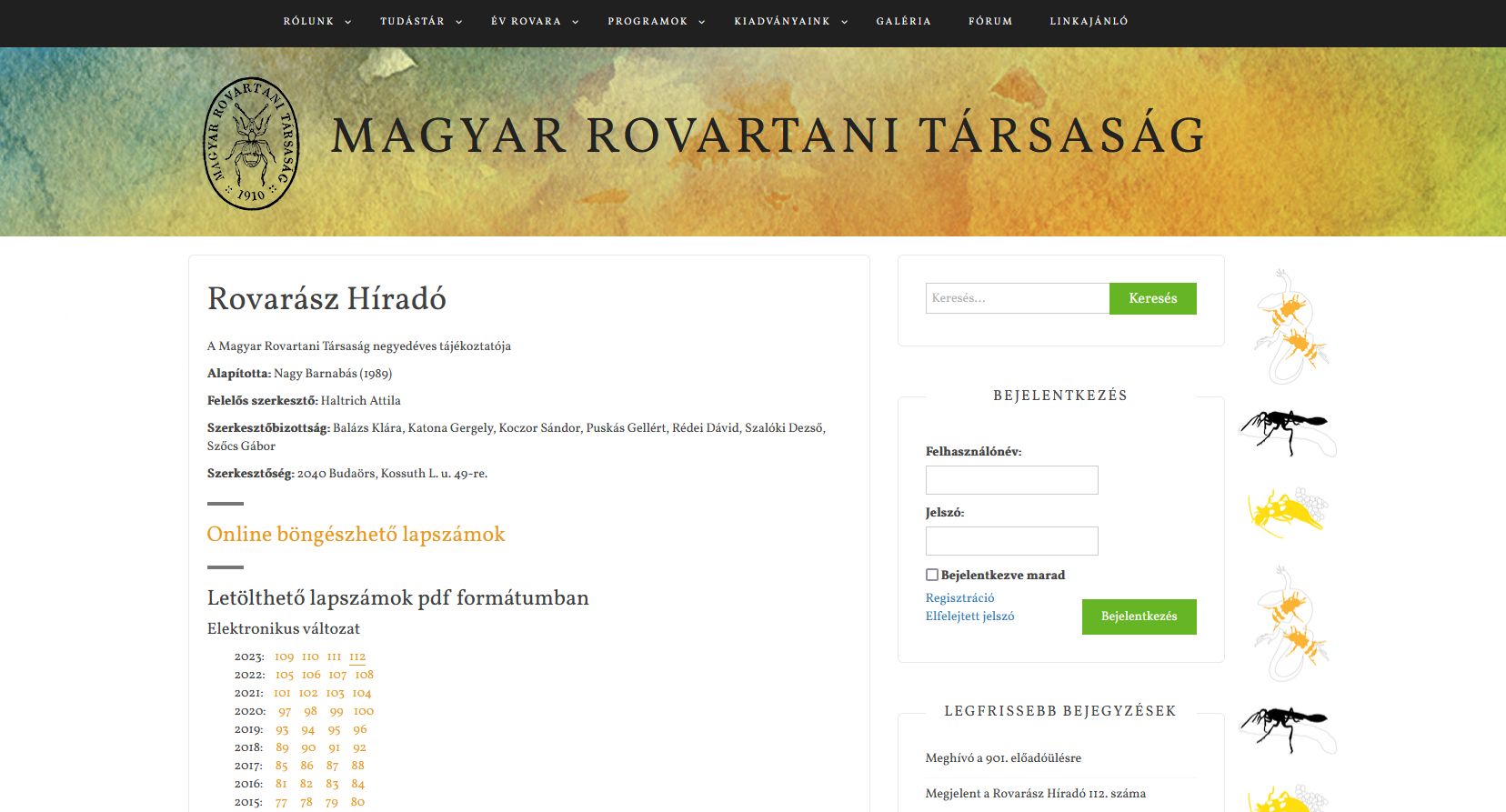Focus the Jelszó password field

pyautogui.click(x=1012, y=541)
